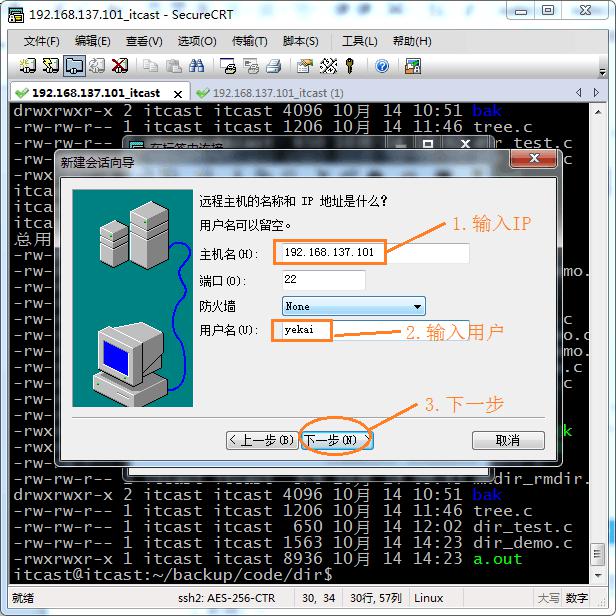616x616 pixels.
Task: Maximize the hidden connect dialog behind wizard
Action: [428, 143]
